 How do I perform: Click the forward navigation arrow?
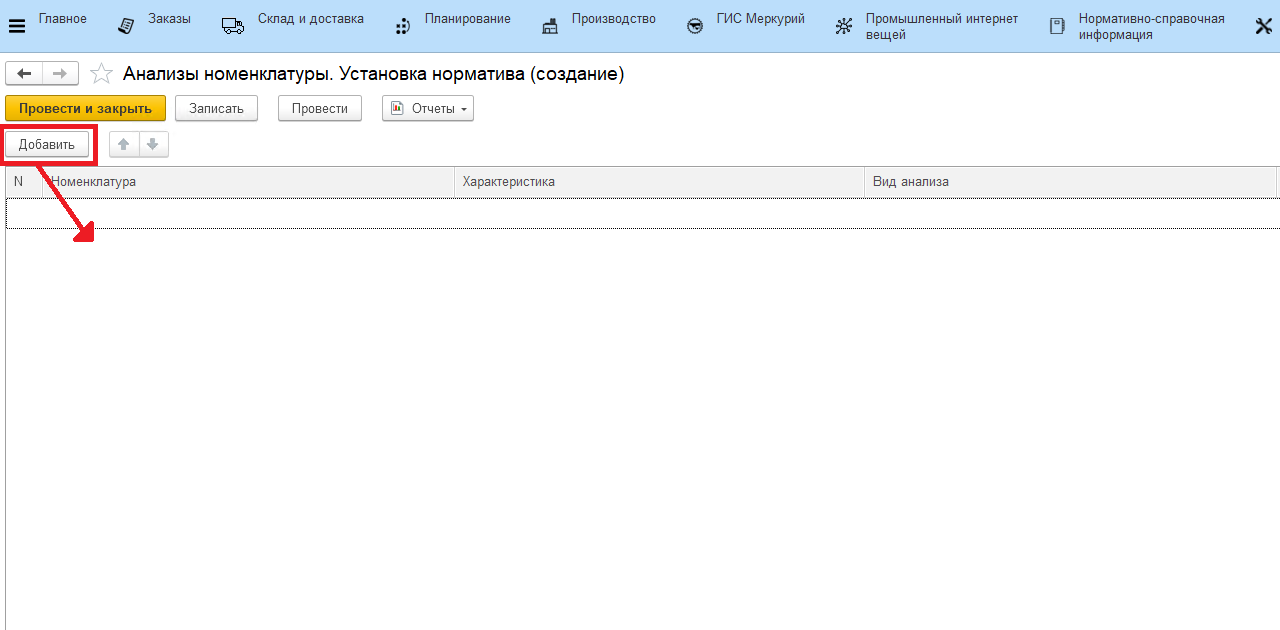coord(60,74)
